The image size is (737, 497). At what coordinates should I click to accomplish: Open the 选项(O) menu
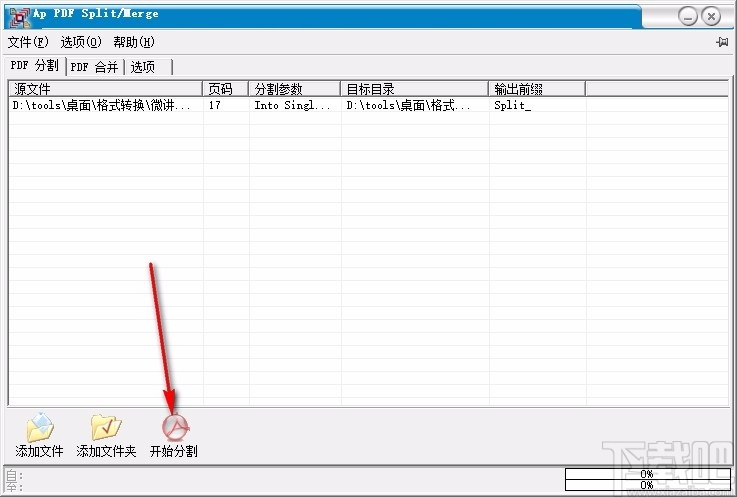[x=81, y=42]
